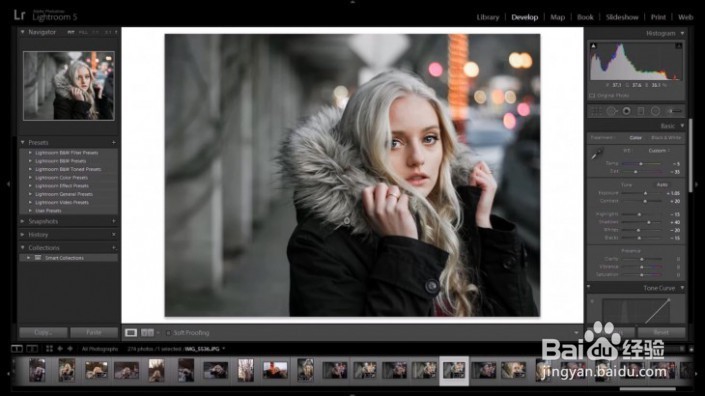Set Navigator zoom to FILL

click(x=83, y=32)
